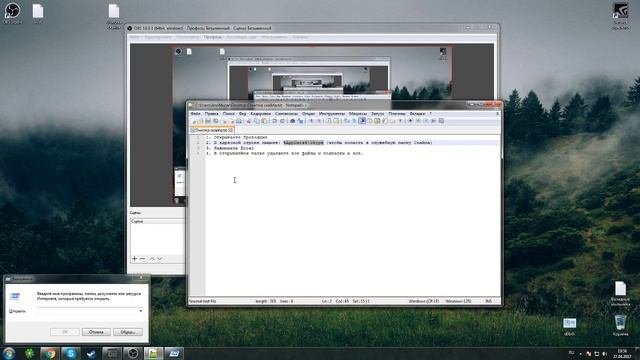
Task: Open the Вид menu in Notepad++
Action: tap(242, 113)
